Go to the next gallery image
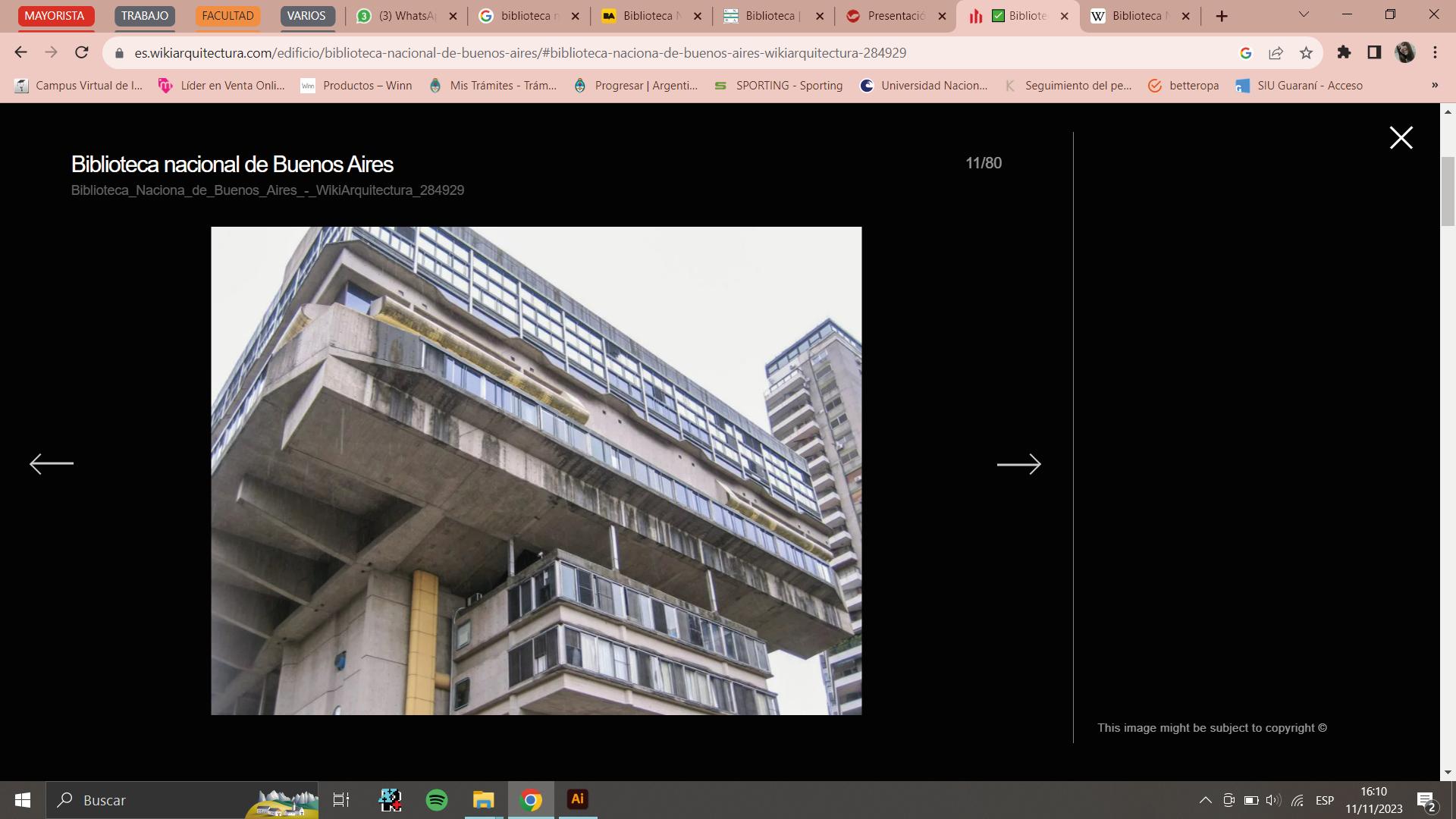The height and width of the screenshot is (819, 1456). point(1018,464)
